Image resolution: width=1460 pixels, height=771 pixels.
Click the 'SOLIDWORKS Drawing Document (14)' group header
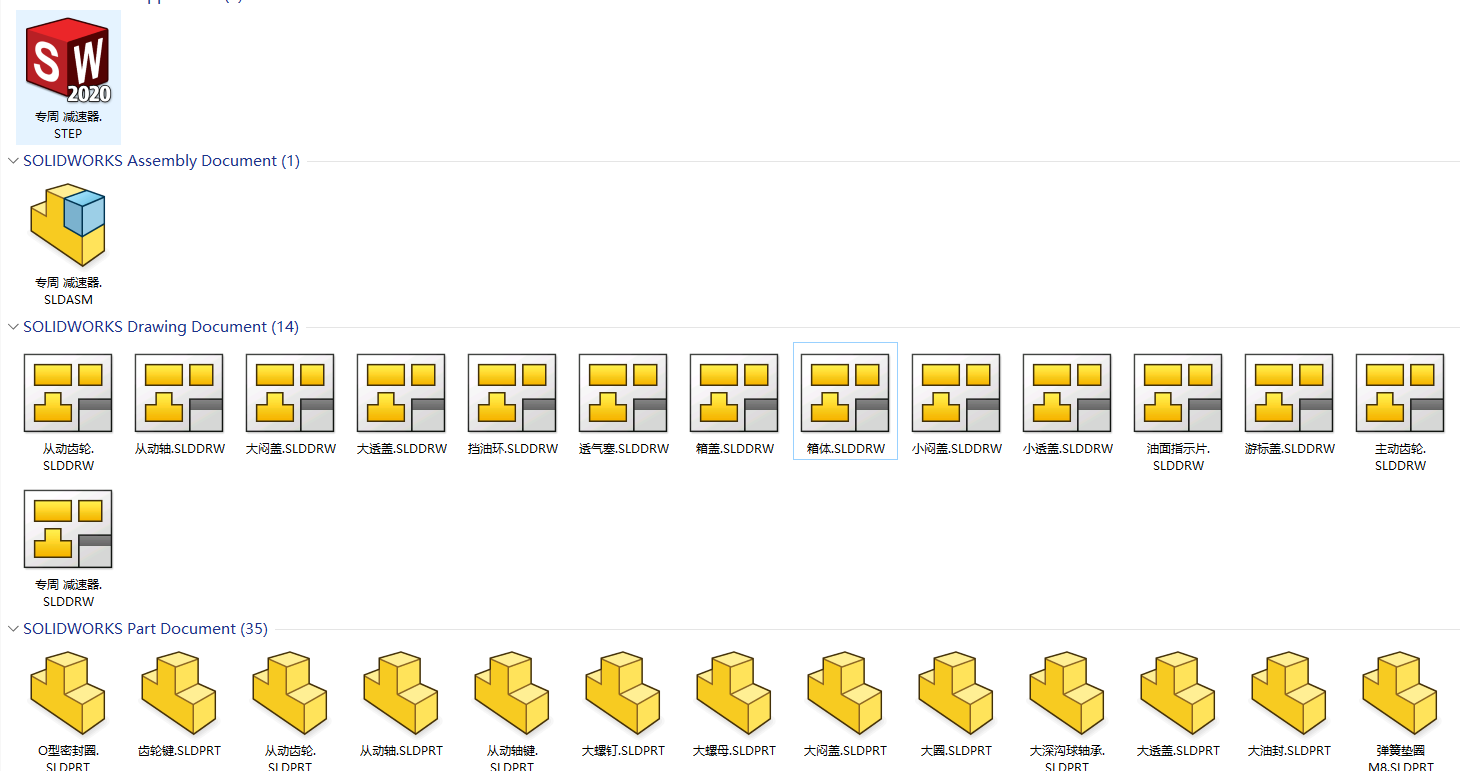161,327
